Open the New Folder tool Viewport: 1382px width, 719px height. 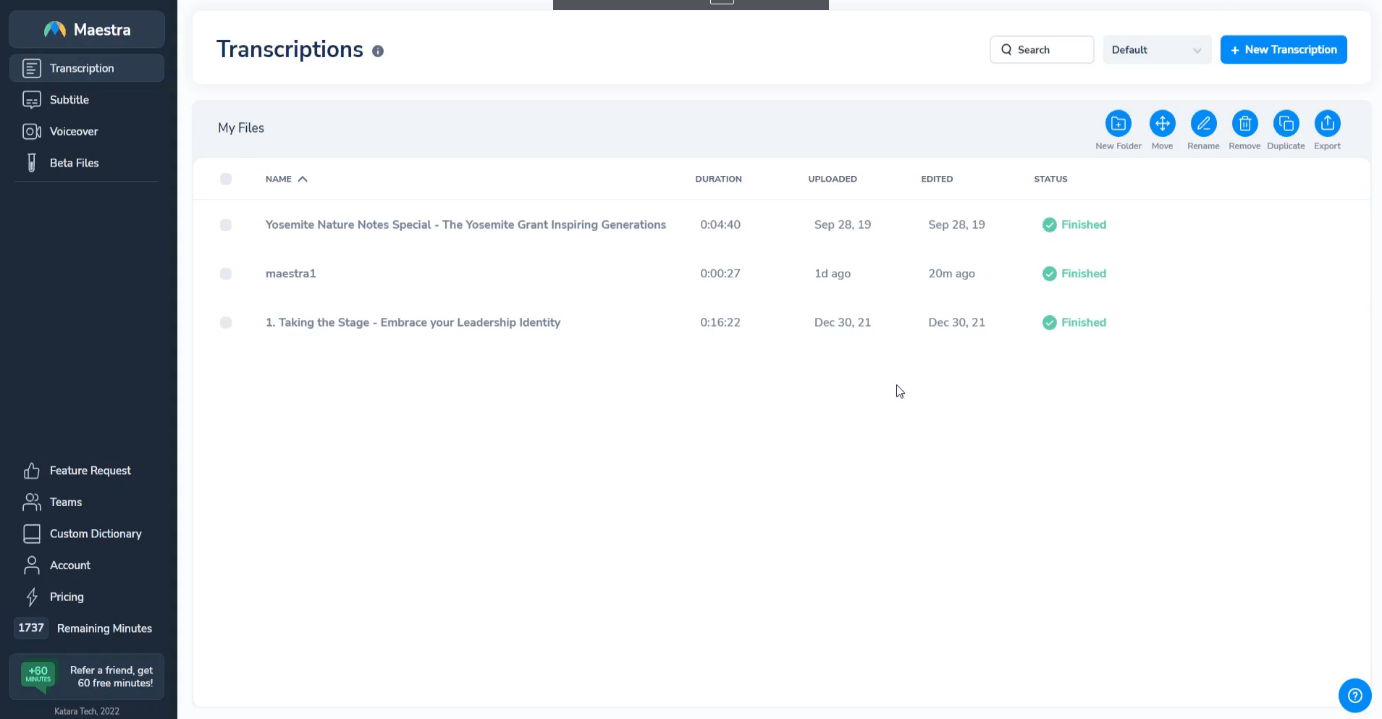[1117, 124]
